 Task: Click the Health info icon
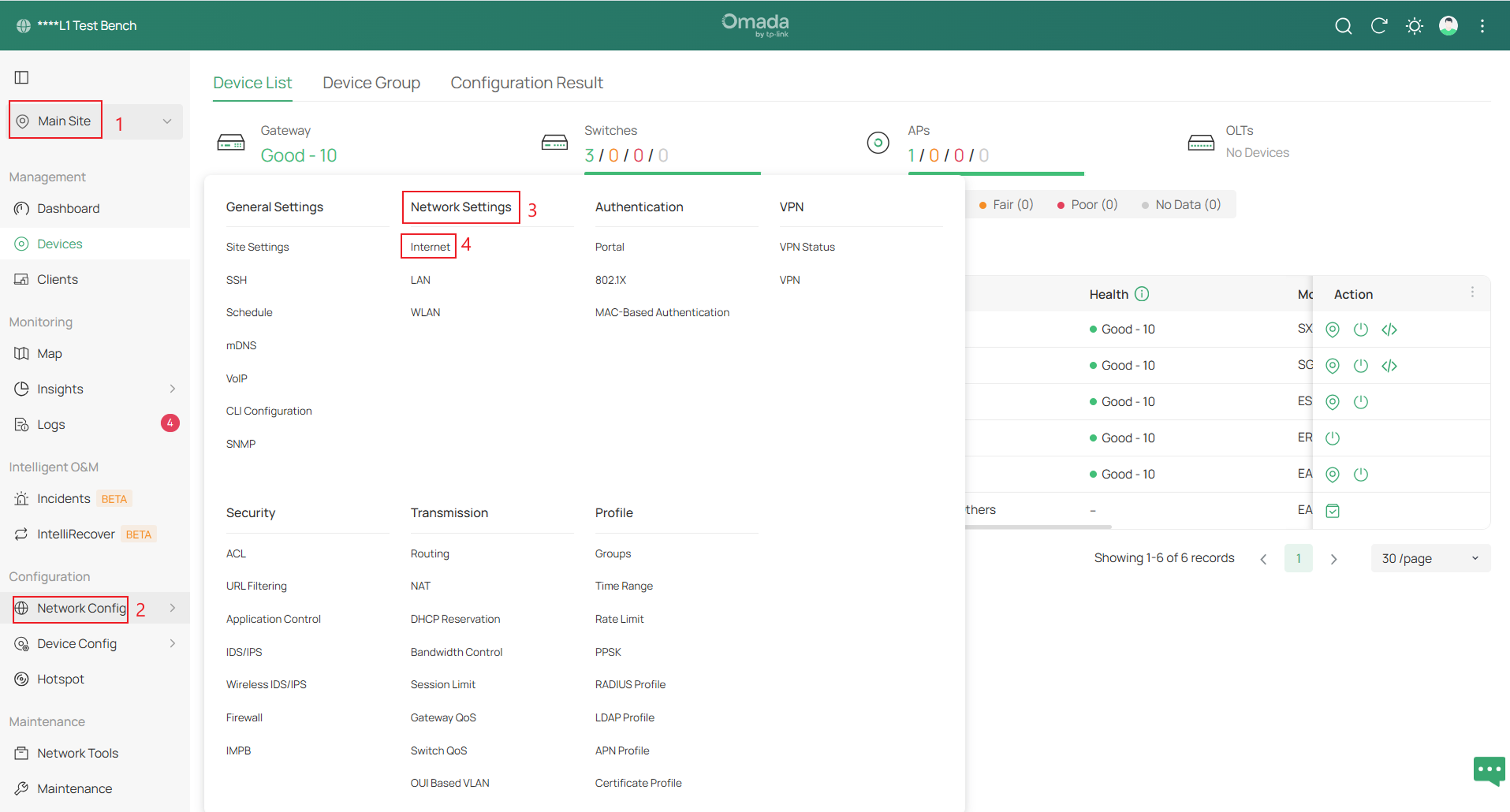[1141, 294]
